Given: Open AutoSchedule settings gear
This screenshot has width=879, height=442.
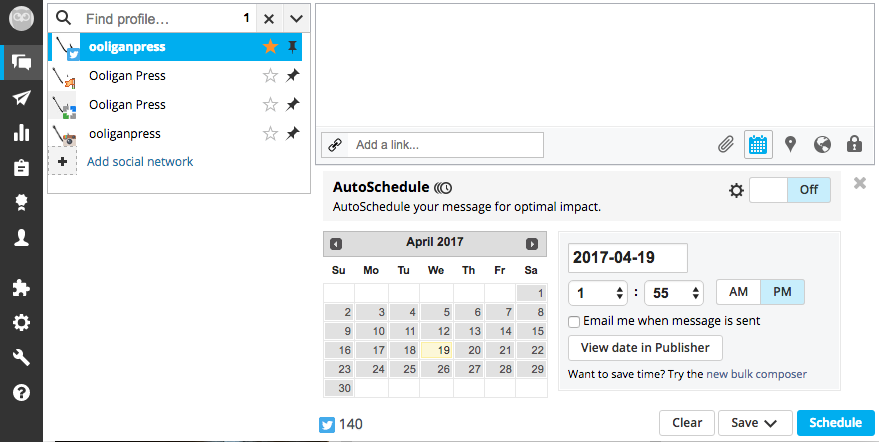Looking at the screenshot, I should [x=736, y=191].
